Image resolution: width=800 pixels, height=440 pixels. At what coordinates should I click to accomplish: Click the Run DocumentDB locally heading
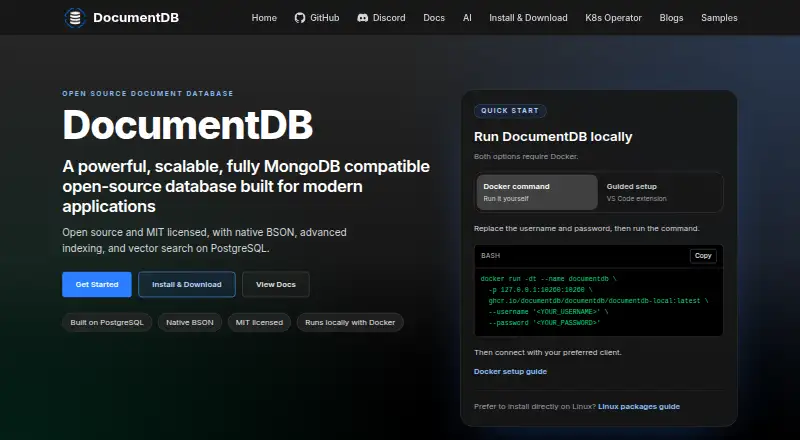pos(553,137)
